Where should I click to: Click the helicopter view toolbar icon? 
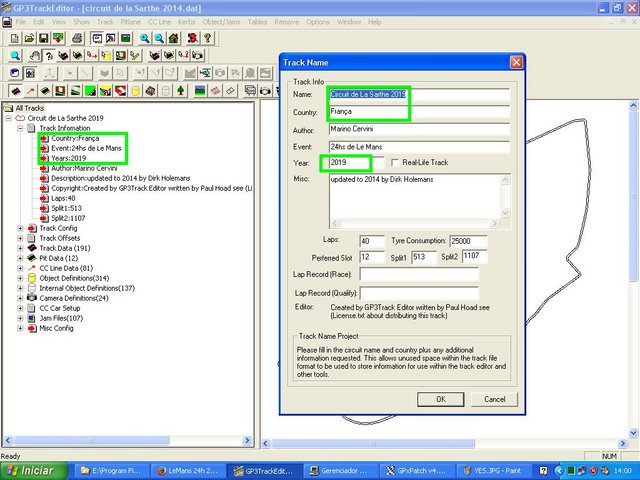[205, 73]
